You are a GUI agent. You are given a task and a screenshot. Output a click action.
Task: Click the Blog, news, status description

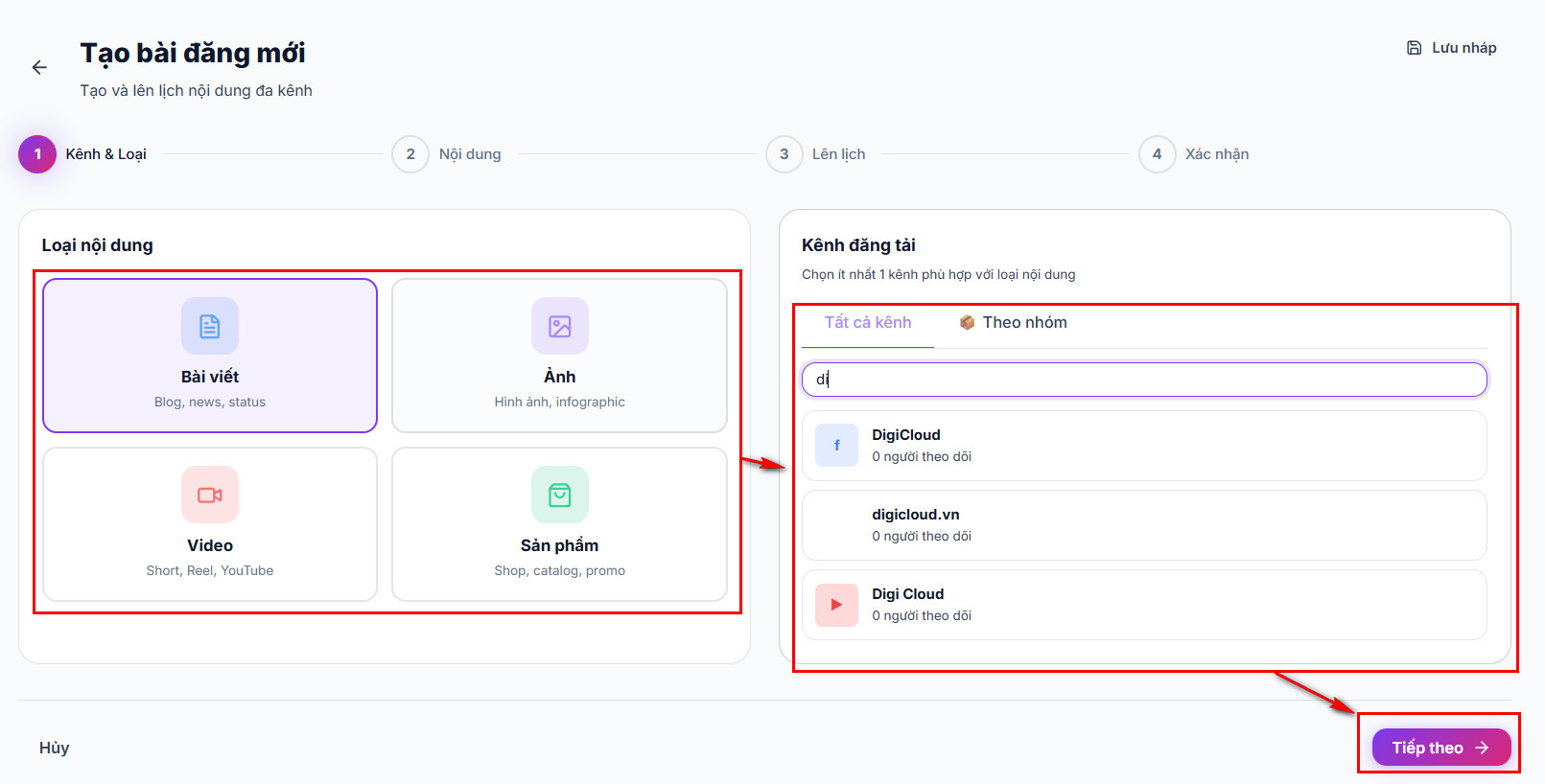210,403
